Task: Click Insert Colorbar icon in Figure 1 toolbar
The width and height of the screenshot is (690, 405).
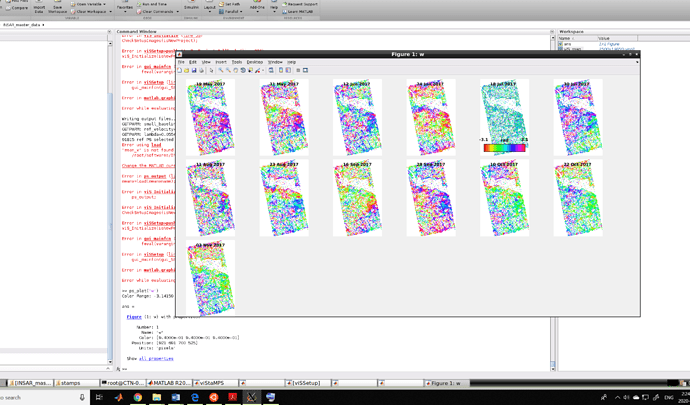Action: pyautogui.click(x=281, y=70)
